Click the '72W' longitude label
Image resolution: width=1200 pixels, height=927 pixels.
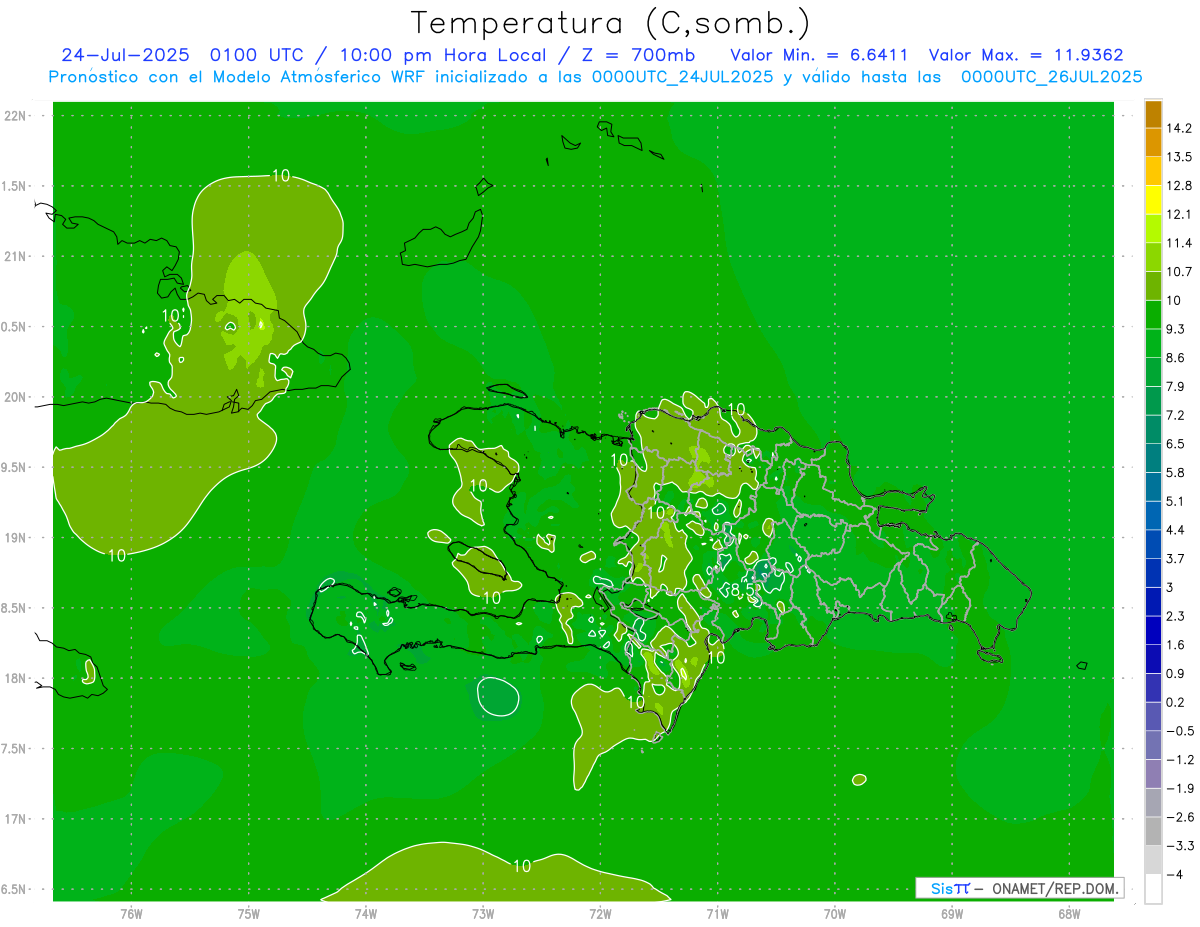[600, 914]
